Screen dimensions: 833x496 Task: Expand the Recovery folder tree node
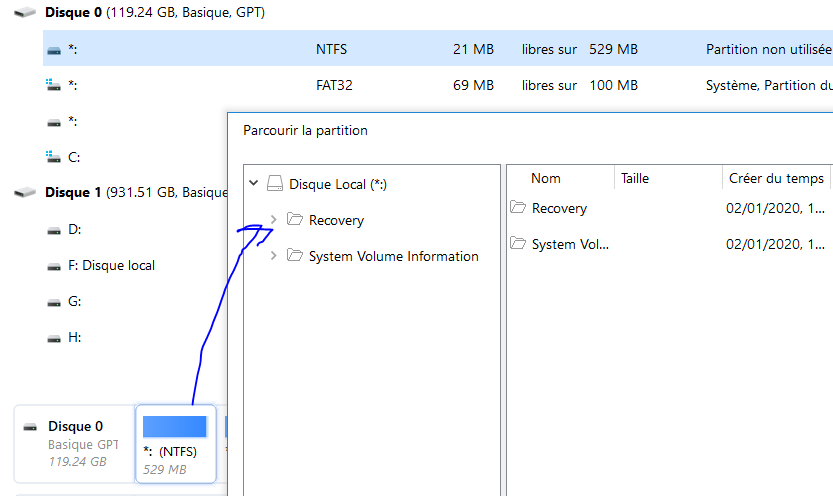click(274, 220)
